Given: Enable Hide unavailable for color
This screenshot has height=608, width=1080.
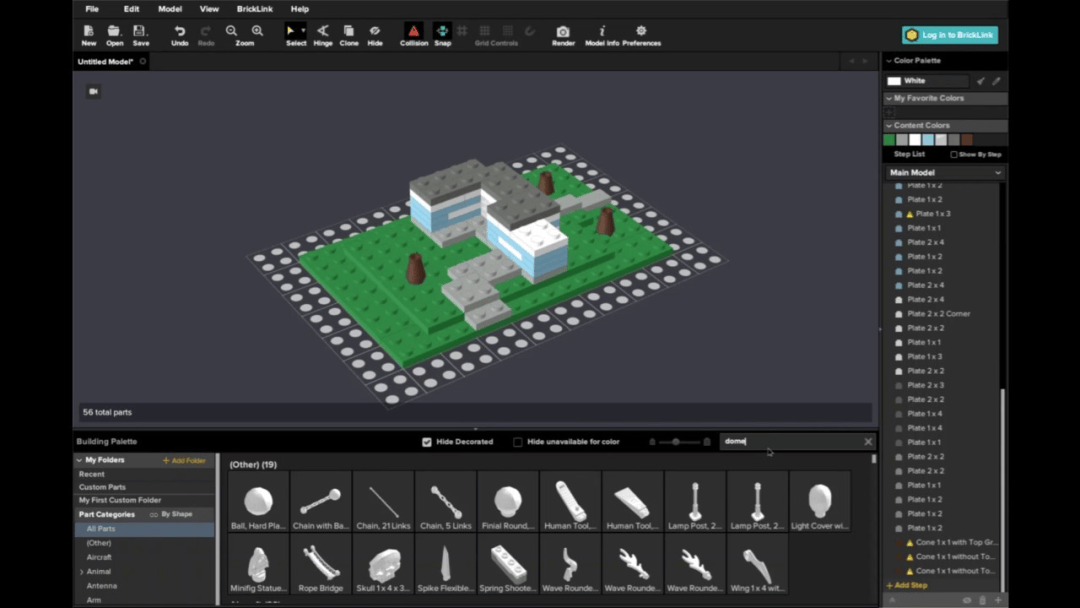Looking at the screenshot, I should [518, 442].
